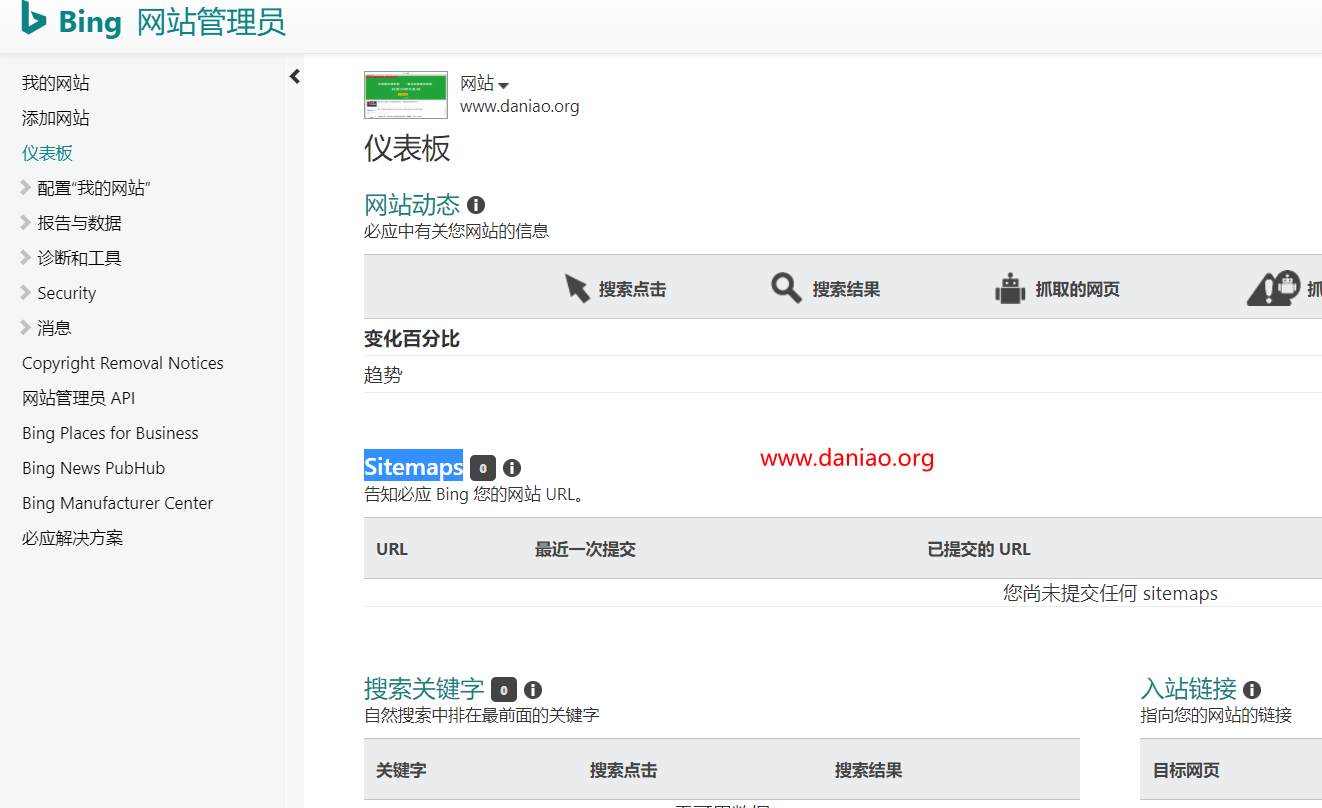Screen dimensions: 1322x808
Task: Click the robot icon for 抓取的网页
Action: tap(1010, 288)
